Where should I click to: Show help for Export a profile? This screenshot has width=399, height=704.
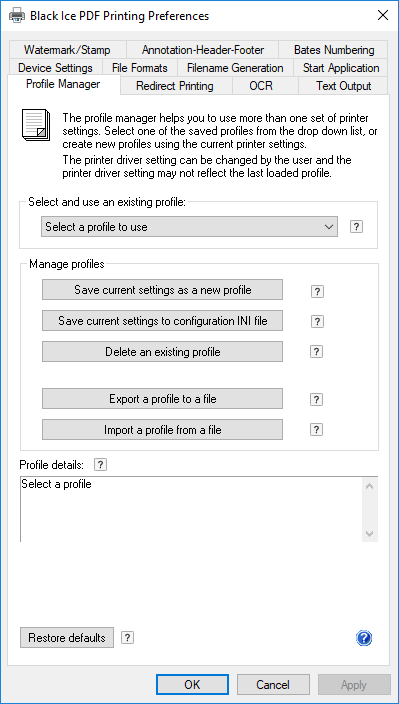316,399
